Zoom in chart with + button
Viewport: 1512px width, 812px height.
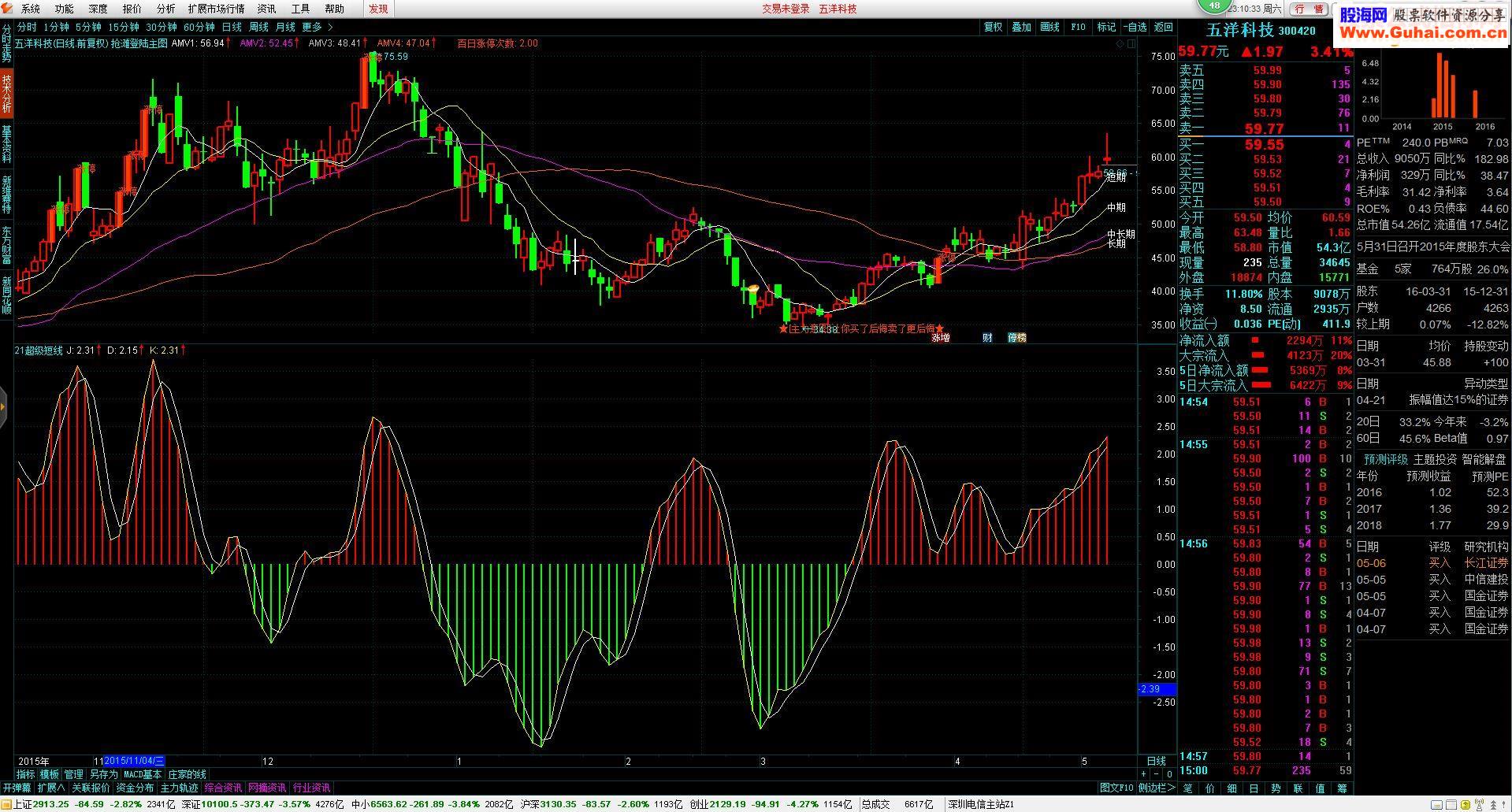1145,775
